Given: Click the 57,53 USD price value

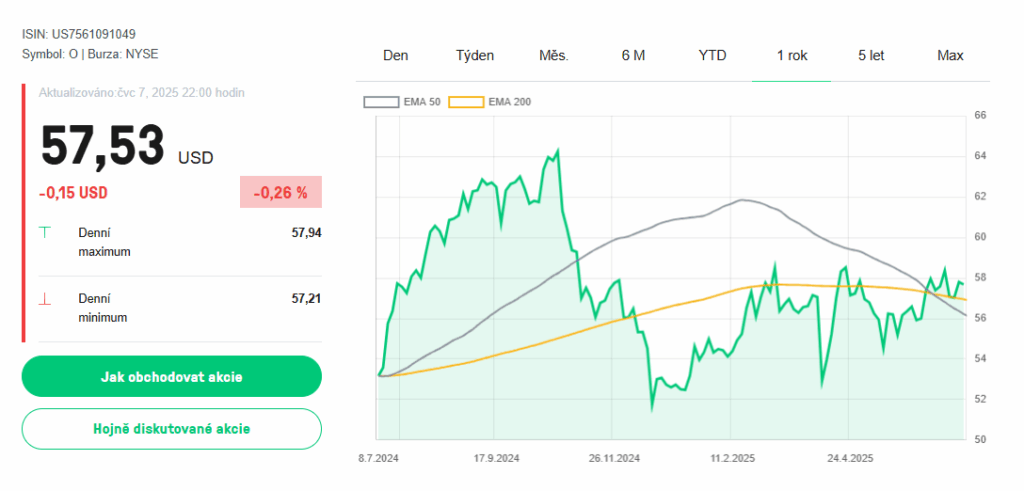Looking at the screenshot, I should point(102,147).
